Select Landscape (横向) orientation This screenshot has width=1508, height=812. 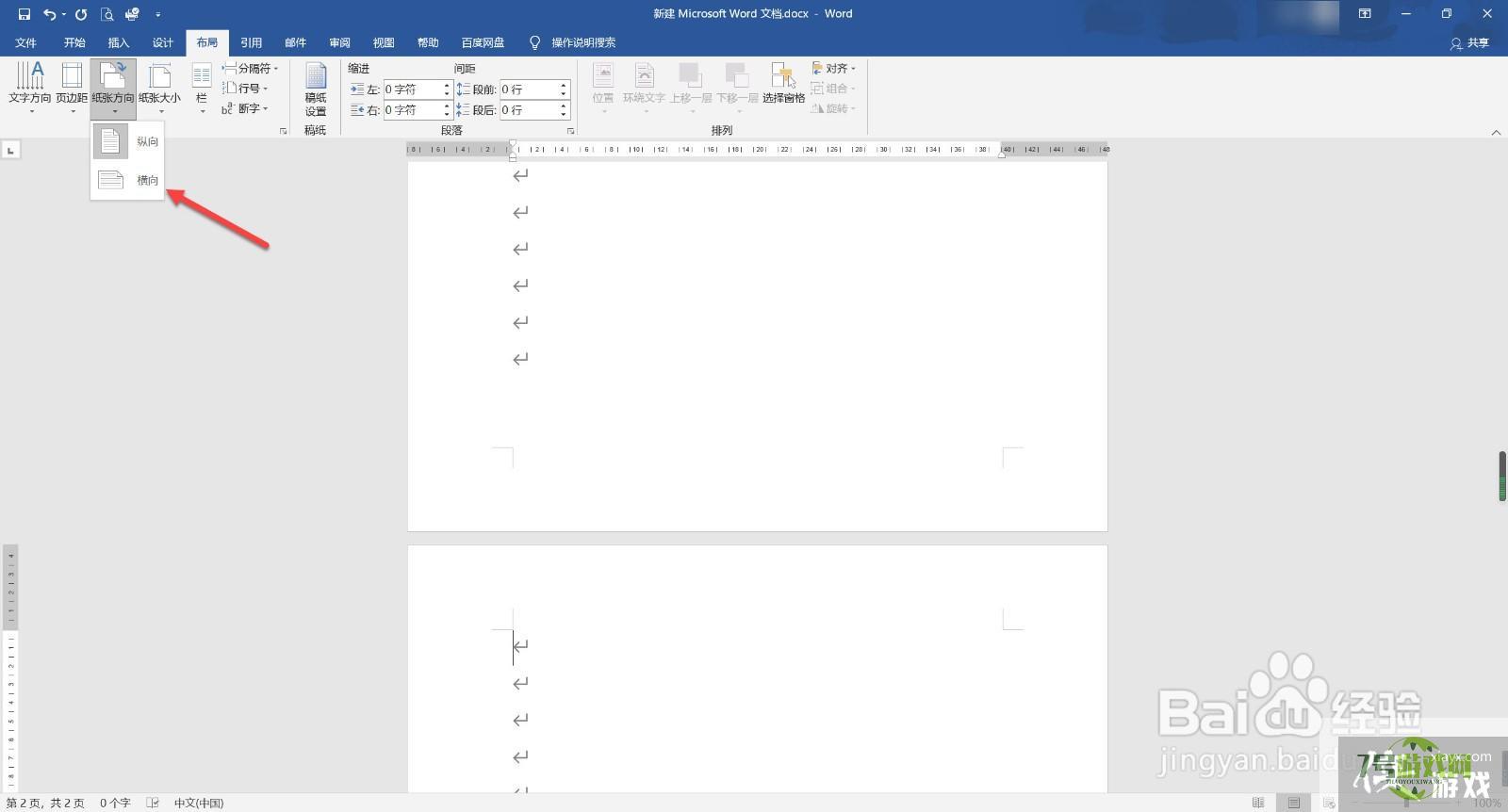(128, 180)
